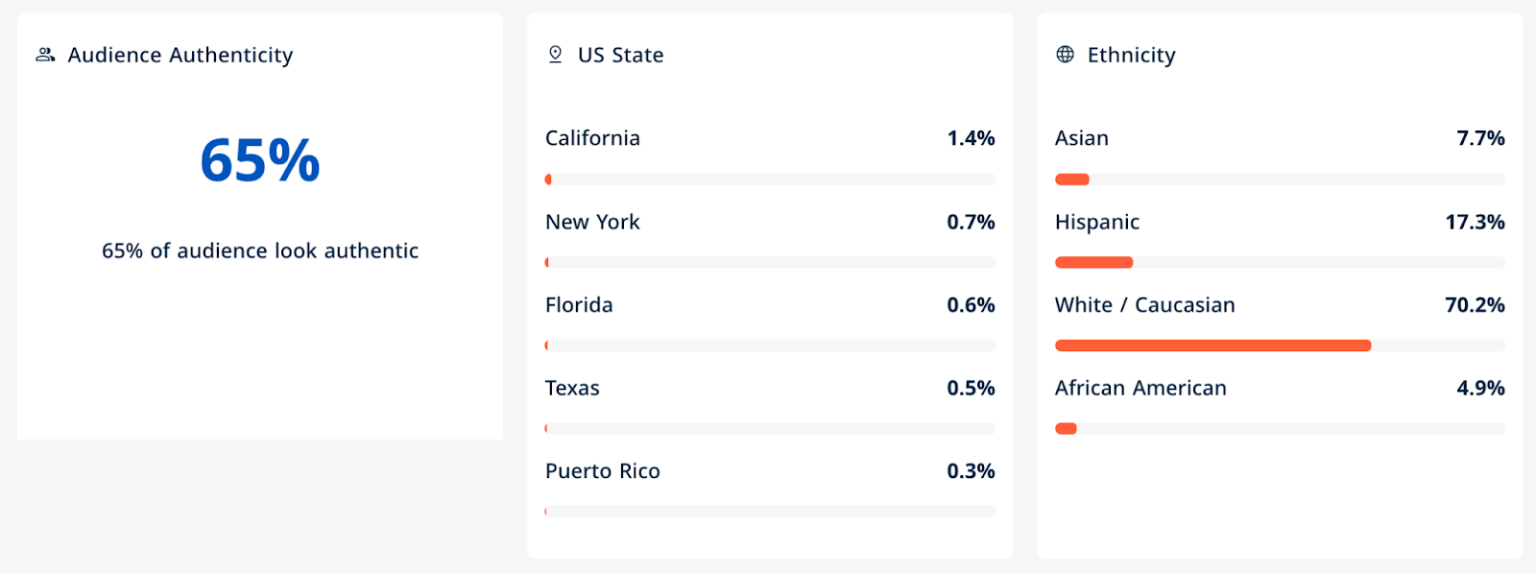The height and width of the screenshot is (574, 1536).
Task: Click the US State card heading
Action: pyautogui.click(x=621, y=55)
